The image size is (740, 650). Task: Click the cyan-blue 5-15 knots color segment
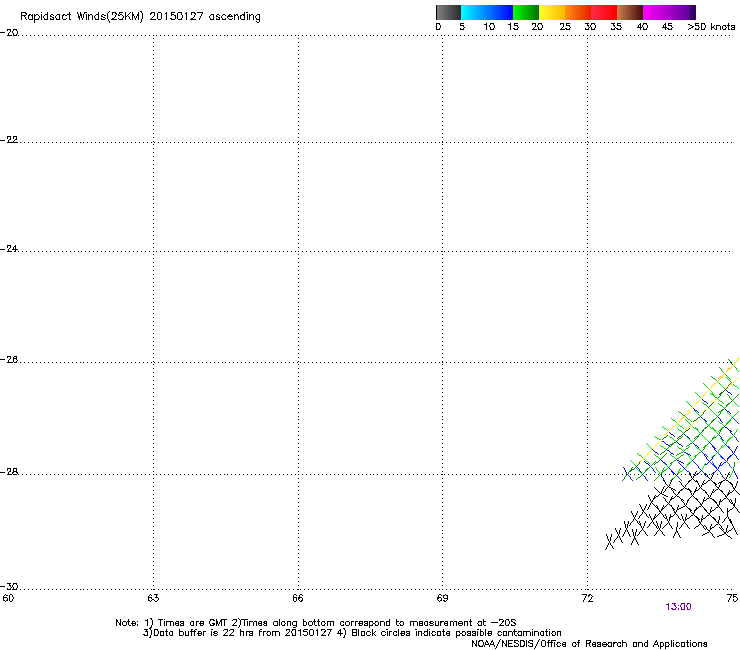pos(487,12)
